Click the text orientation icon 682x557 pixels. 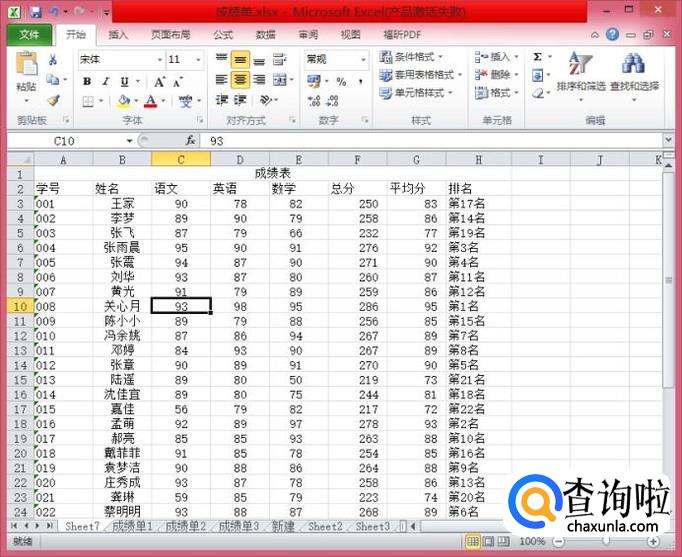point(265,100)
